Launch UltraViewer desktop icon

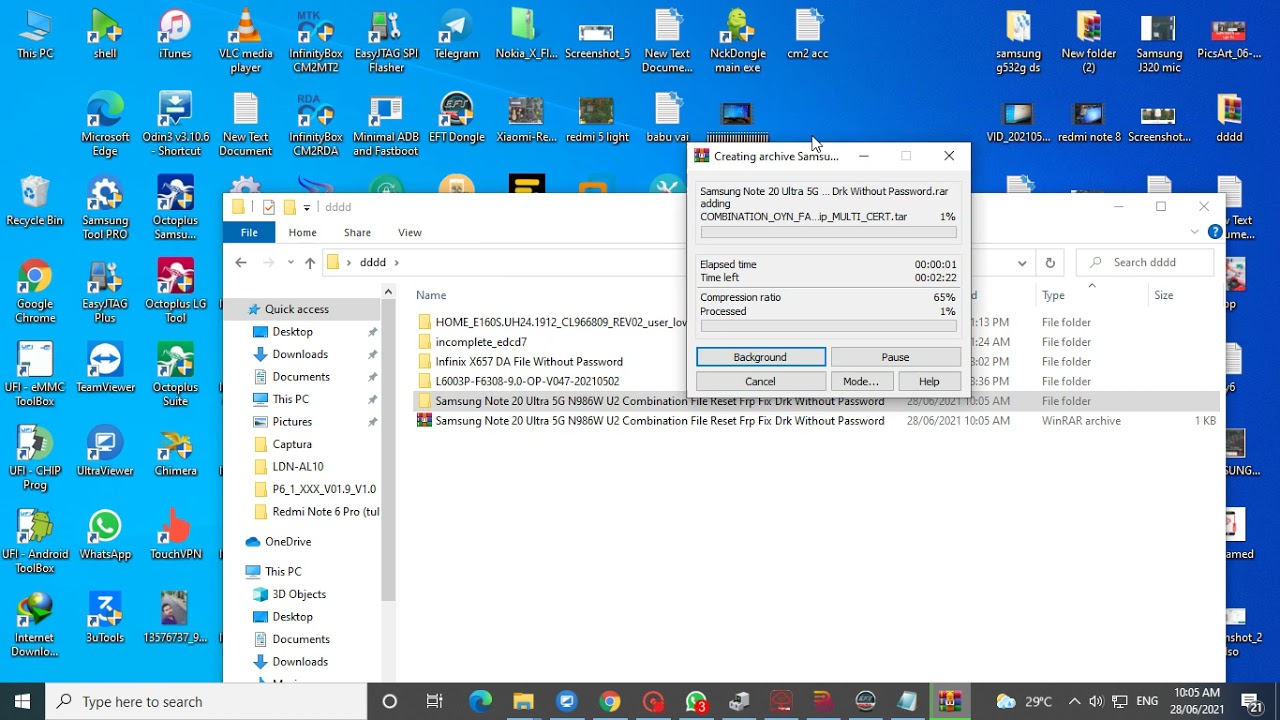105,452
